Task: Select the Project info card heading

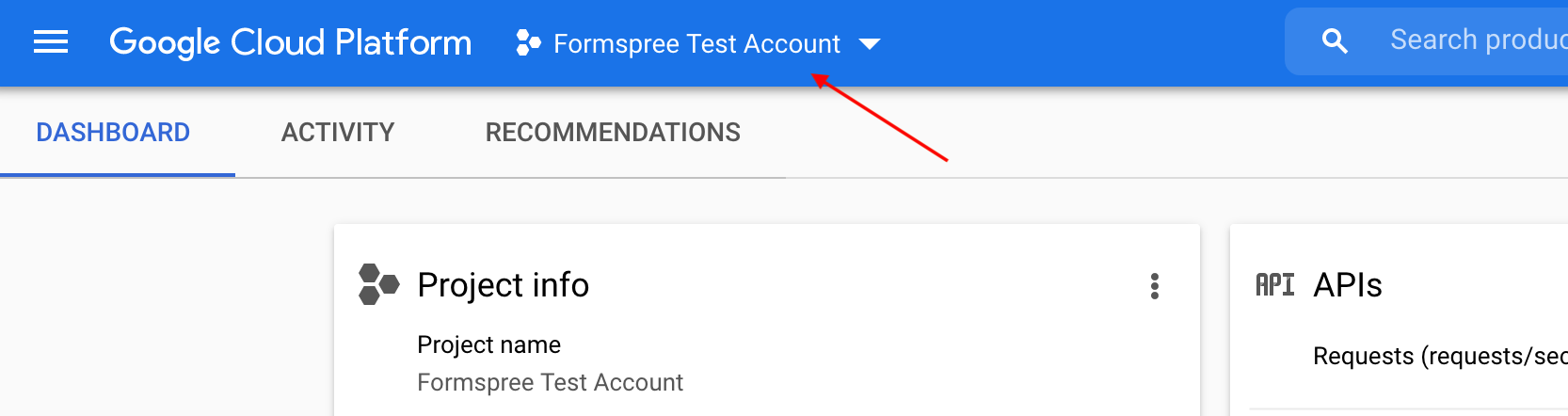Action: click(x=503, y=285)
